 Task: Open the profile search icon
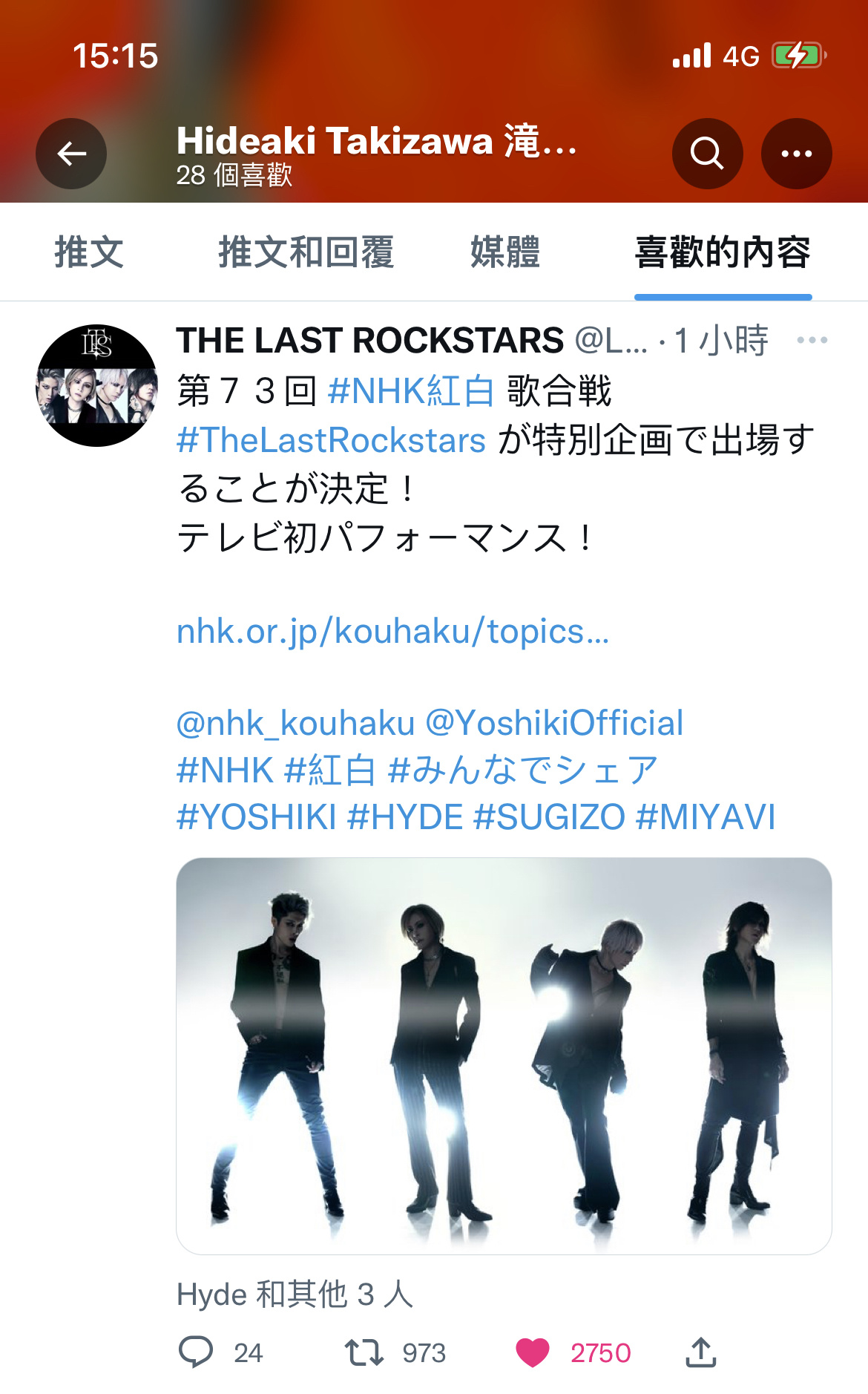(x=707, y=154)
